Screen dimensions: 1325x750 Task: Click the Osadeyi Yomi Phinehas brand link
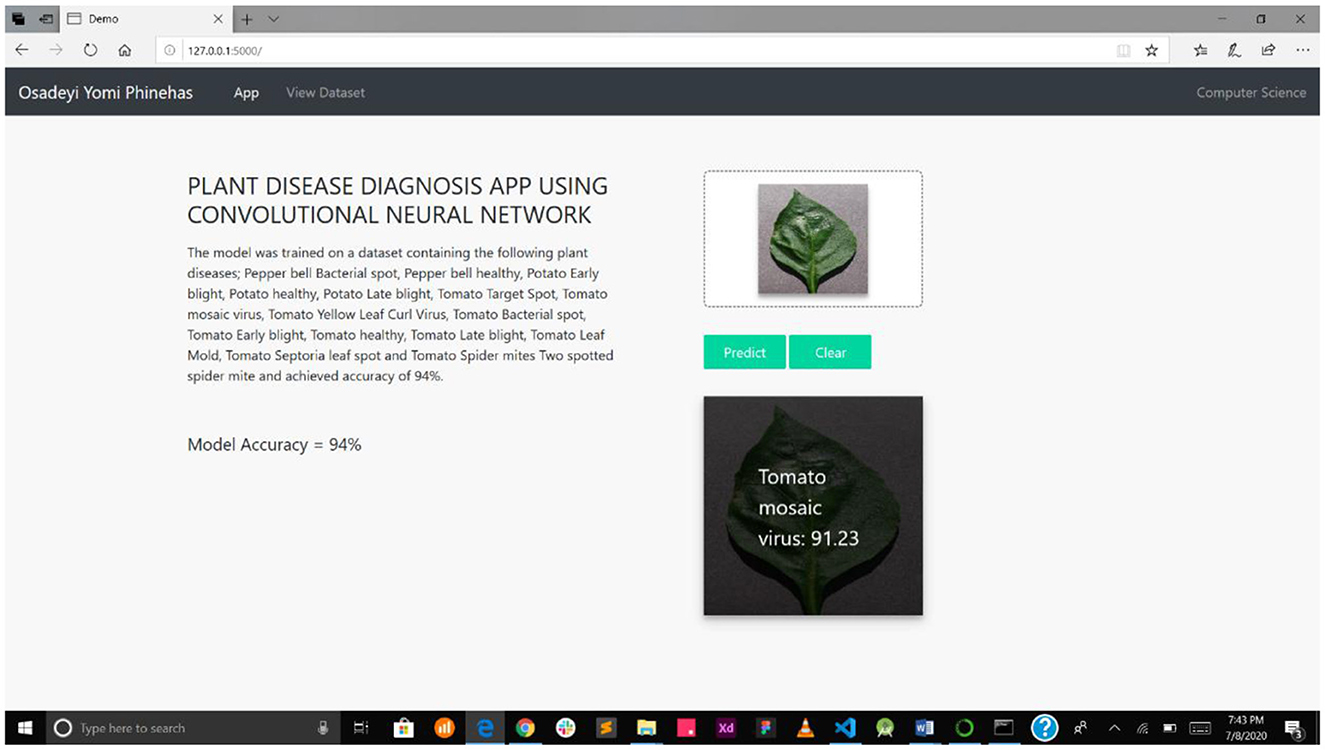click(105, 92)
